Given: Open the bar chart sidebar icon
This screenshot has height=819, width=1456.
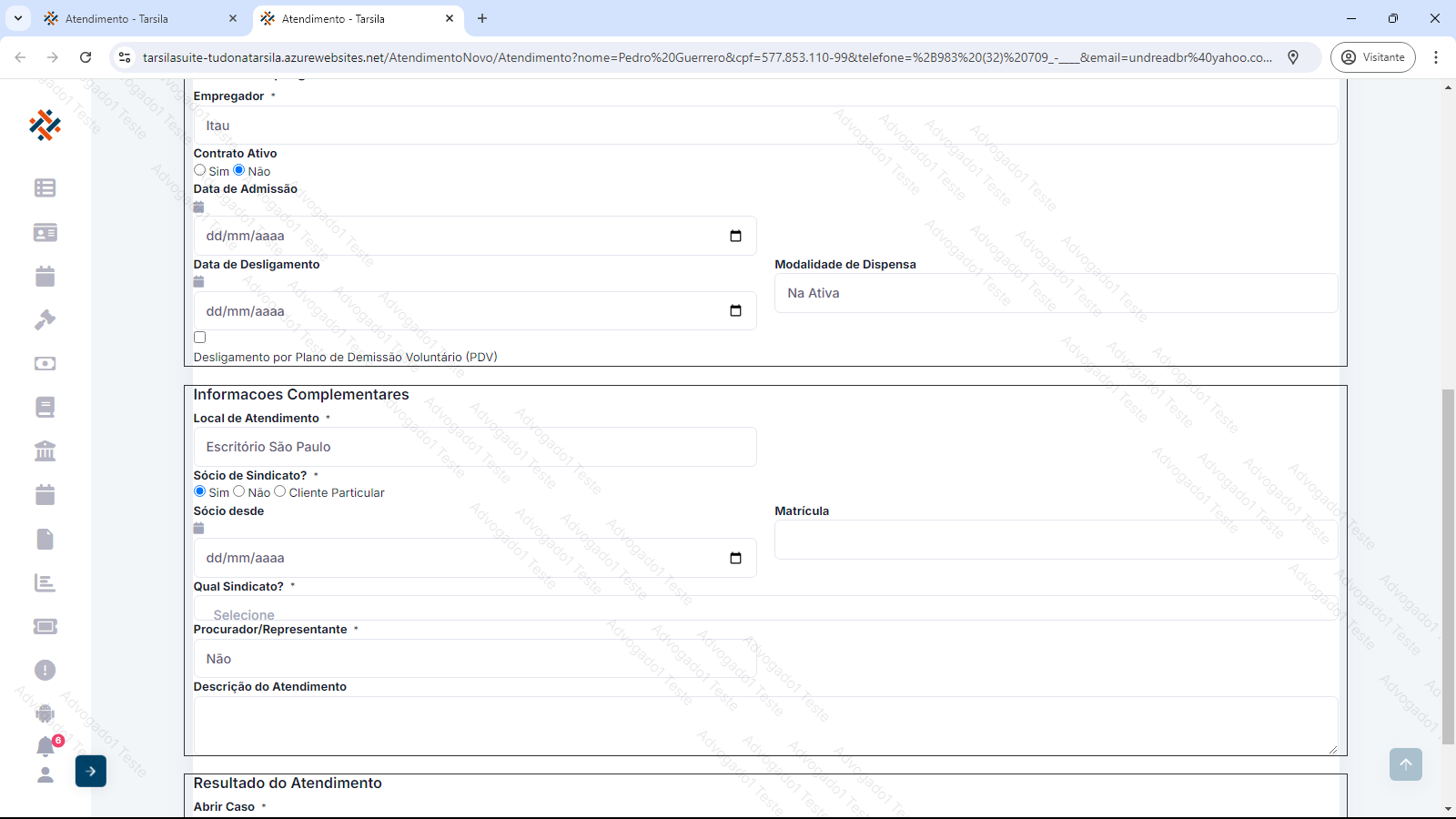Looking at the screenshot, I should click(45, 582).
